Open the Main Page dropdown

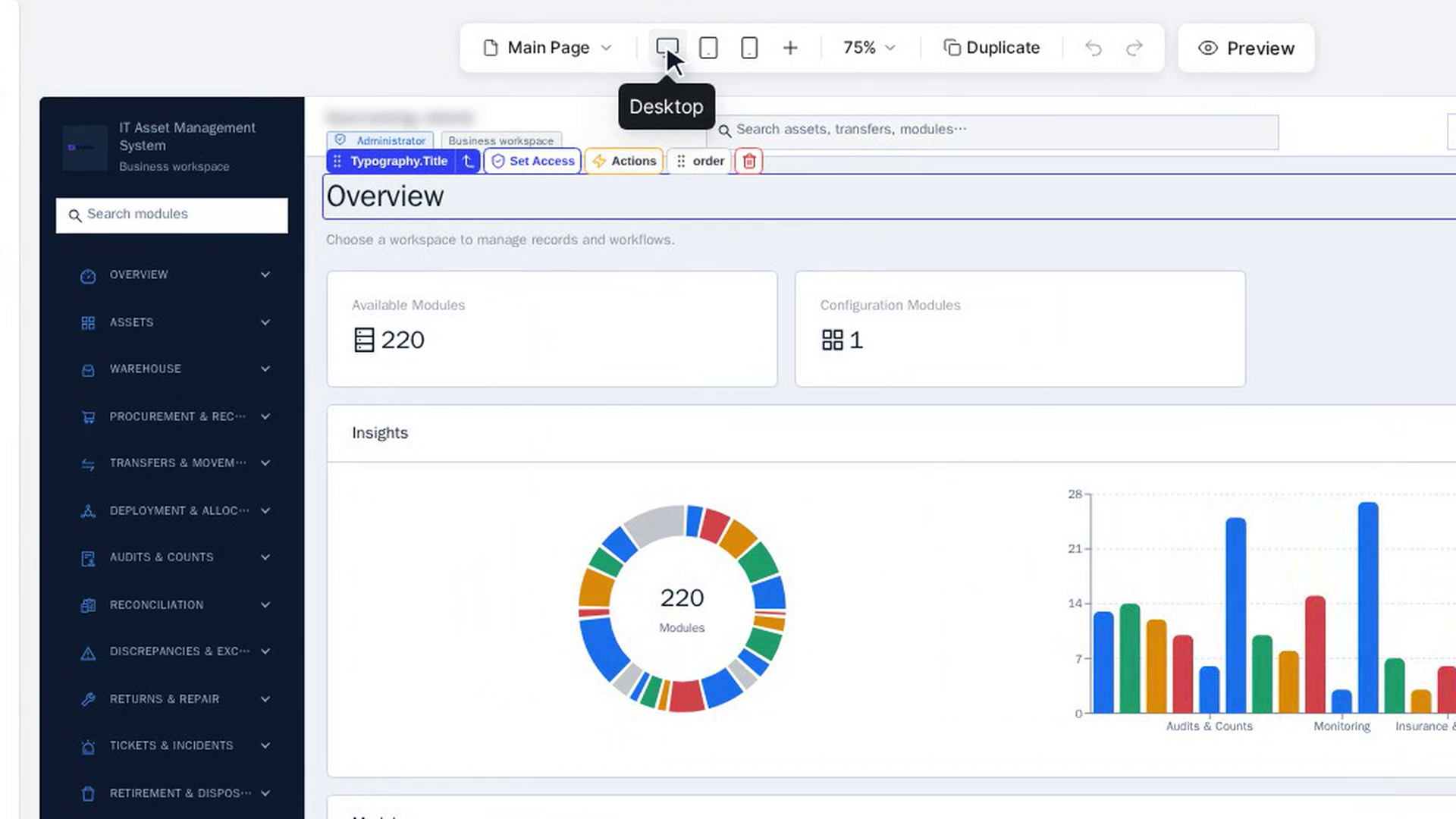point(548,48)
